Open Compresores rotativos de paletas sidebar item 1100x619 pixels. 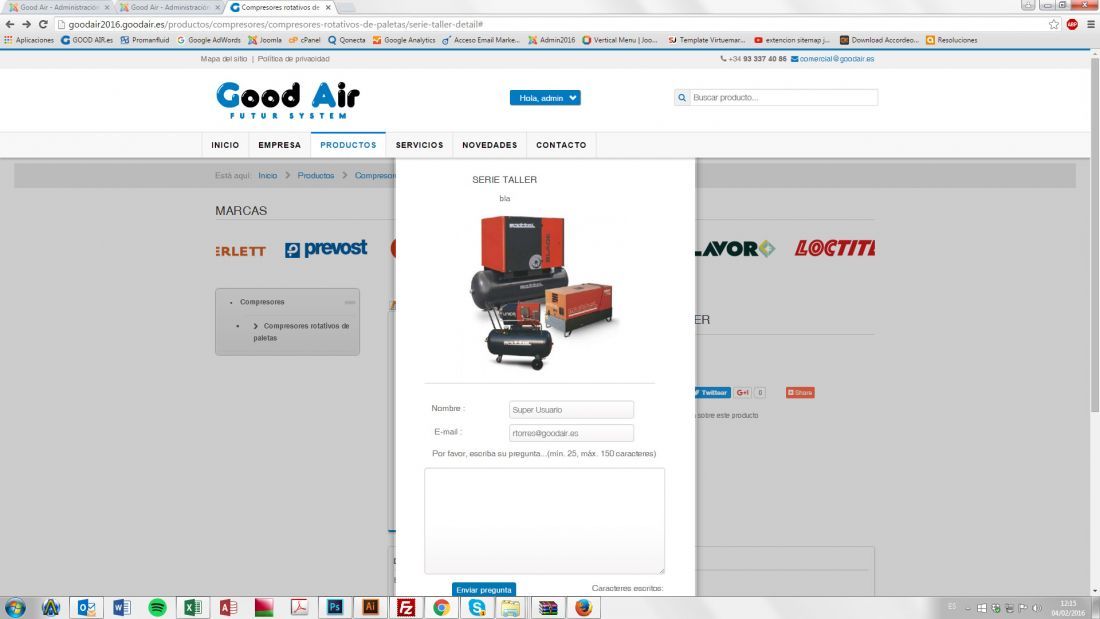coord(302,332)
